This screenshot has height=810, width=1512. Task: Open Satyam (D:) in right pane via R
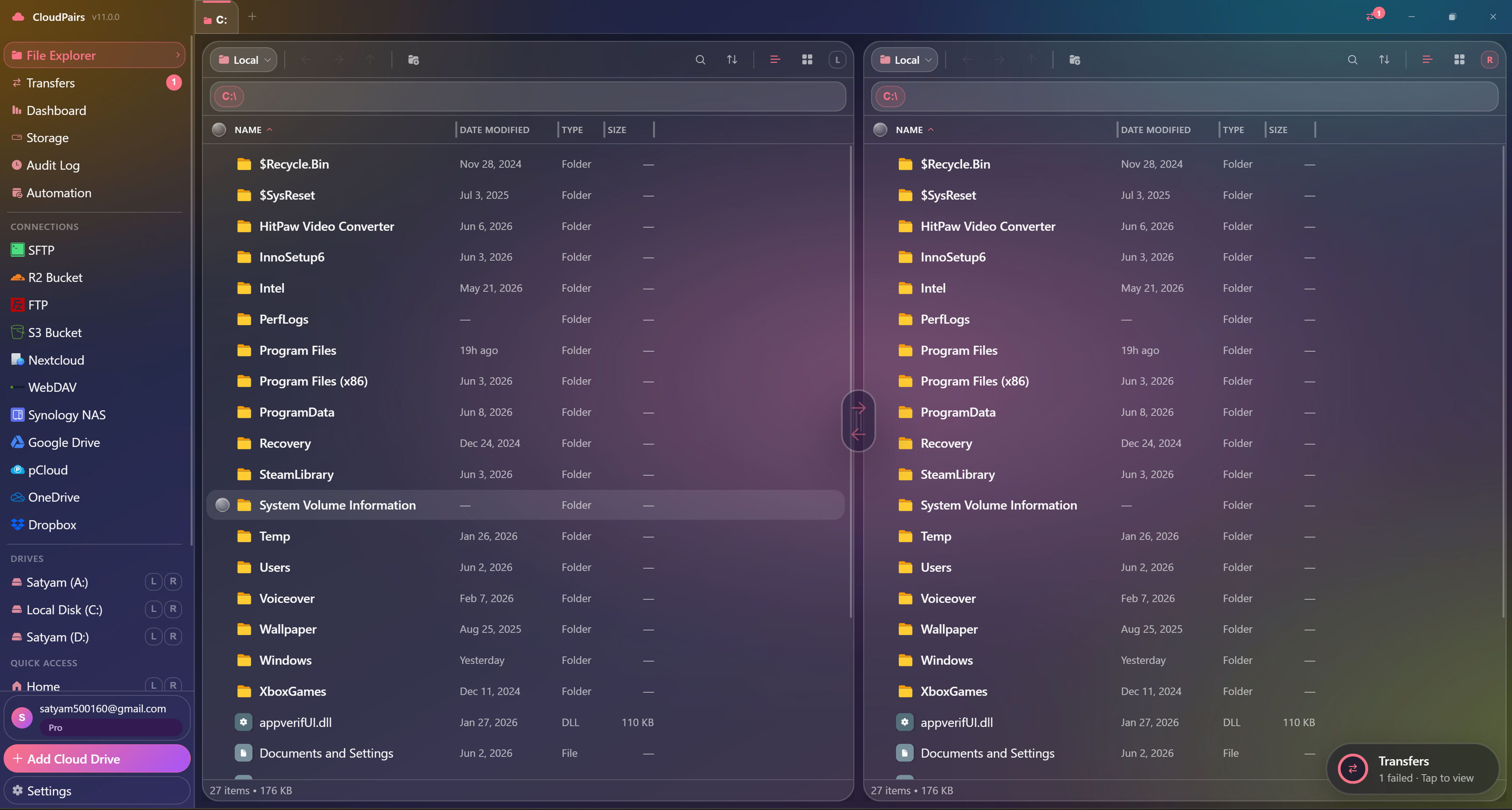173,637
